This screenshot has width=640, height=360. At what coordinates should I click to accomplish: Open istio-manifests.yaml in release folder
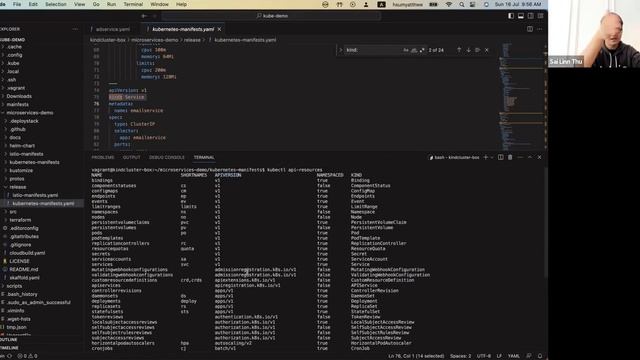[35, 195]
